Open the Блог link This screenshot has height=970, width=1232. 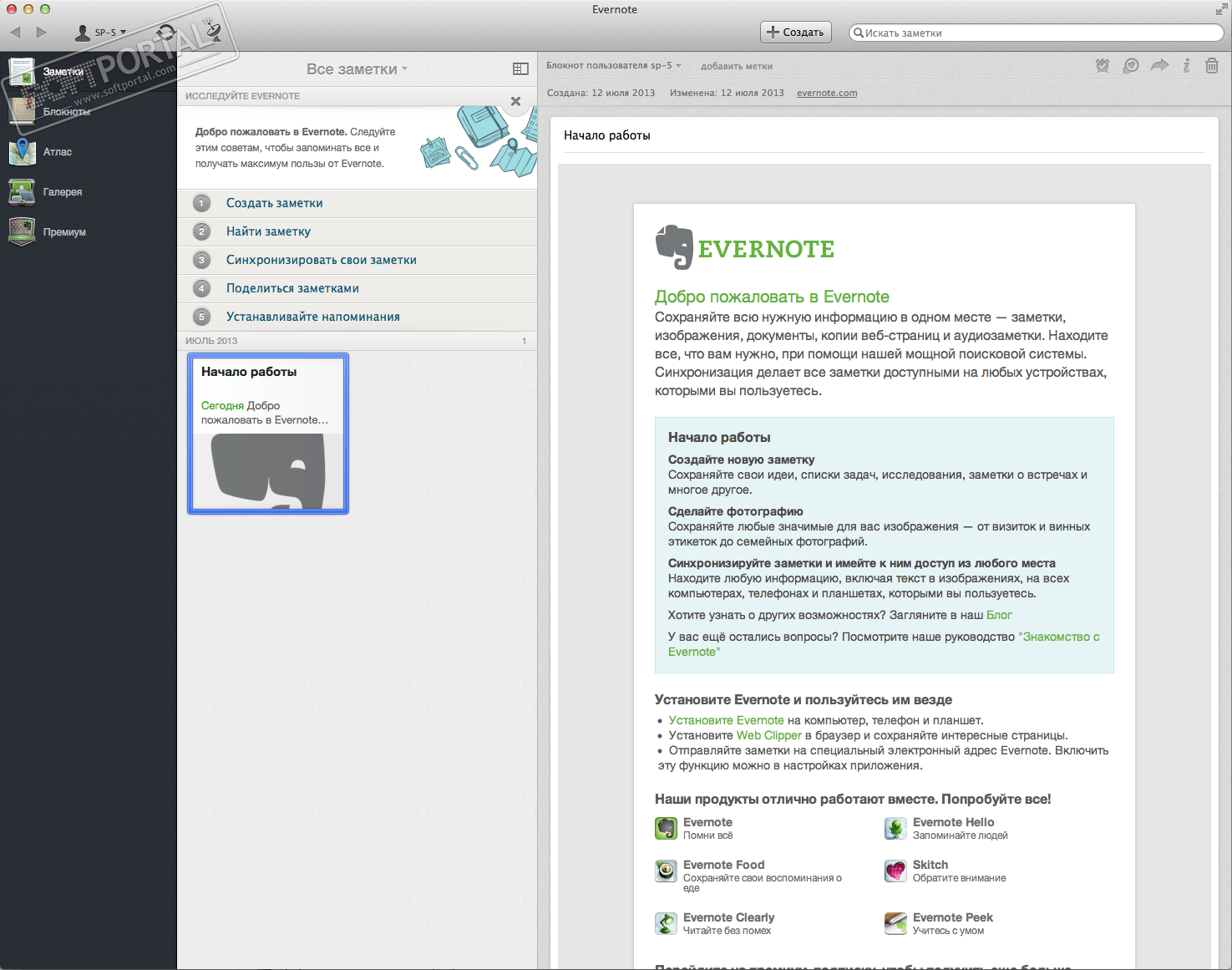pyautogui.click(x=999, y=615)
